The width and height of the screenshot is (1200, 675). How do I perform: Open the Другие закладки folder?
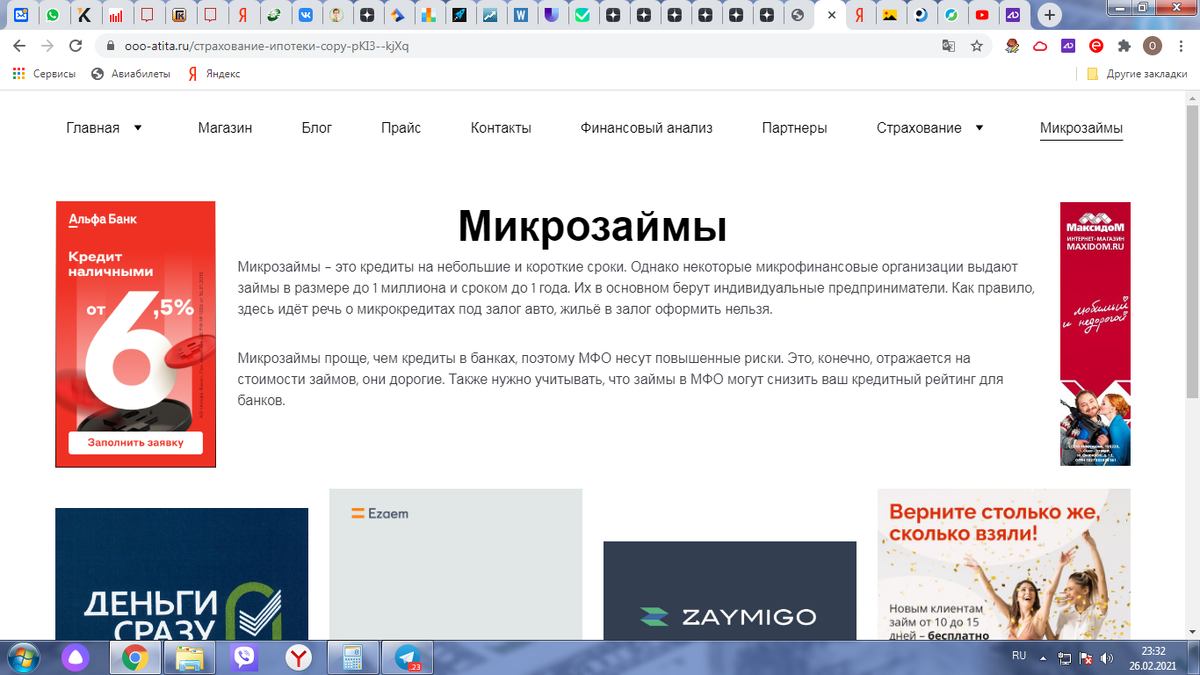tap(1137, 74)
